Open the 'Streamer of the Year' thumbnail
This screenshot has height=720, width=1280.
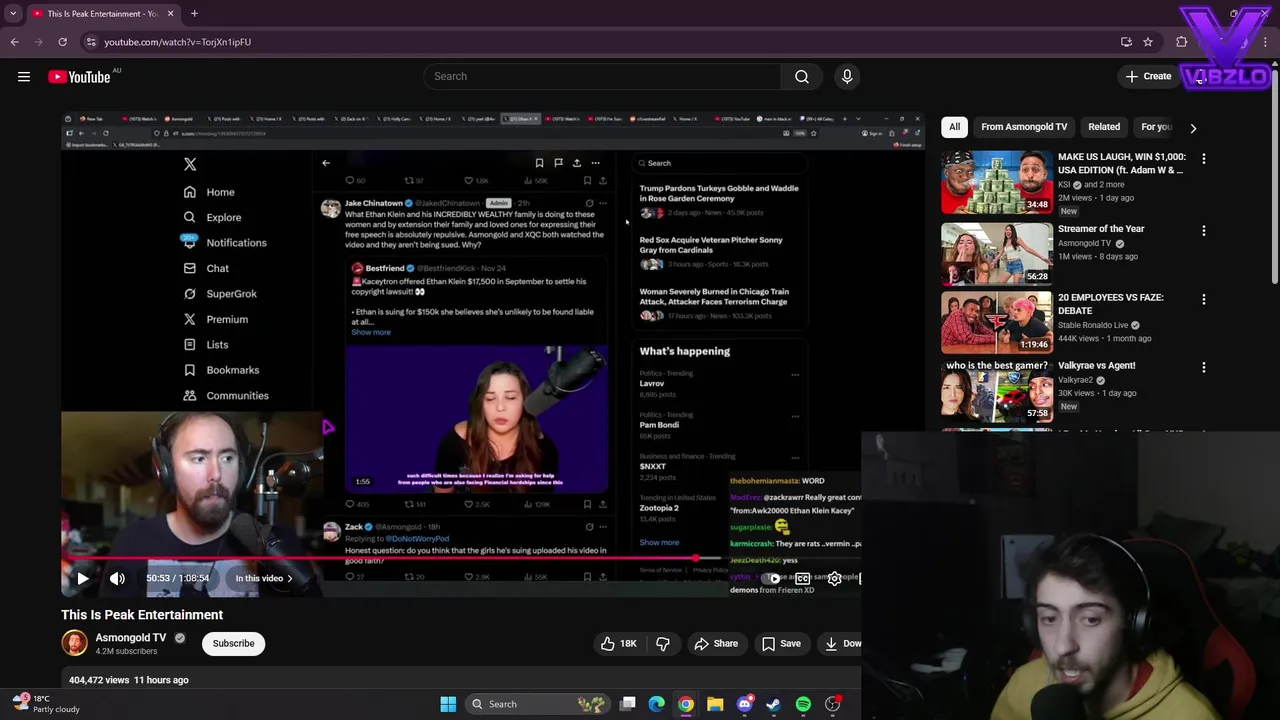(x=996, y=253)
